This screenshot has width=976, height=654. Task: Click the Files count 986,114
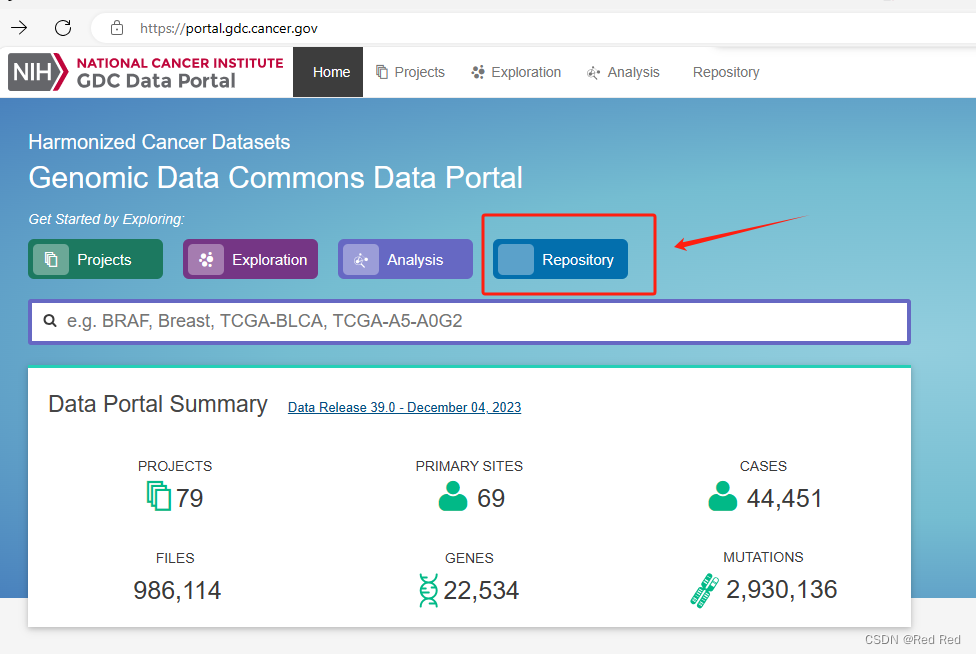[177, 591]
